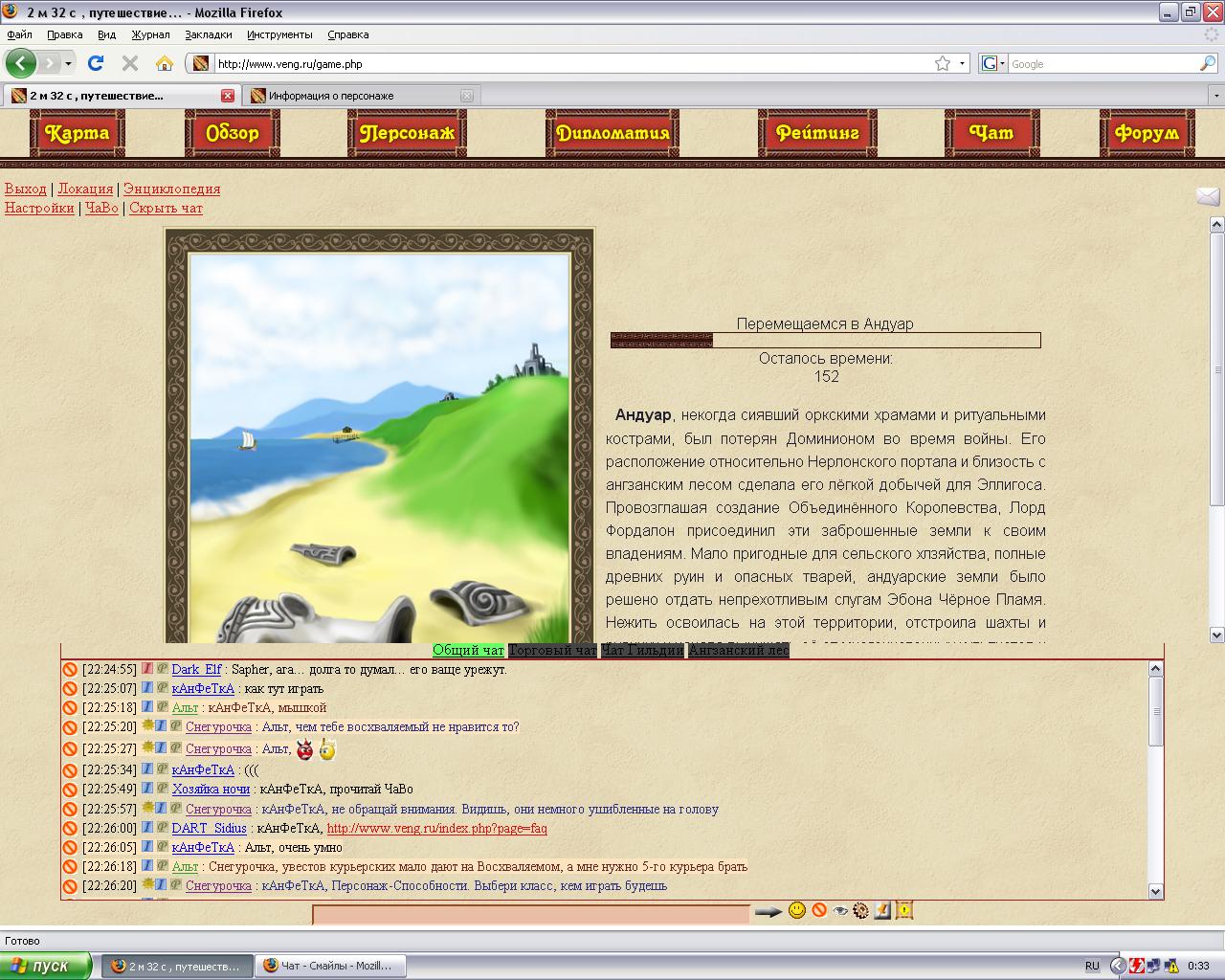1225x980 pixels.
Task: Click the Дипломатия navigation button
Action: [x=612, y=133]
